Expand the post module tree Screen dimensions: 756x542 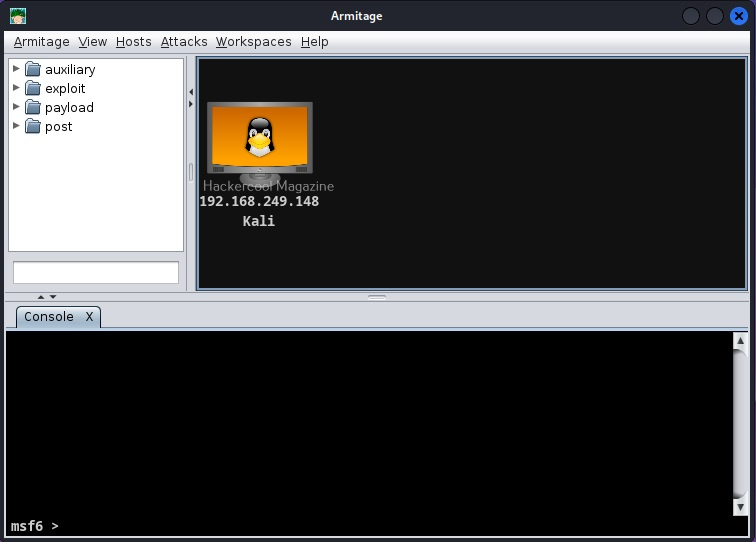coord(16,125)
